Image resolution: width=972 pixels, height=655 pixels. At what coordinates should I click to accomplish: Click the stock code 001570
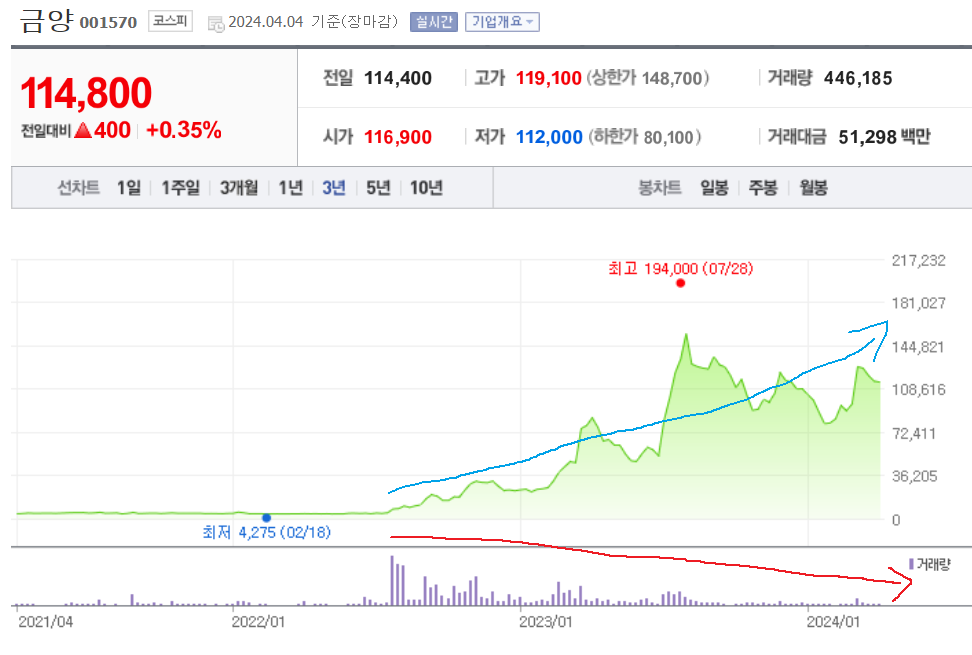pos(108,23)
